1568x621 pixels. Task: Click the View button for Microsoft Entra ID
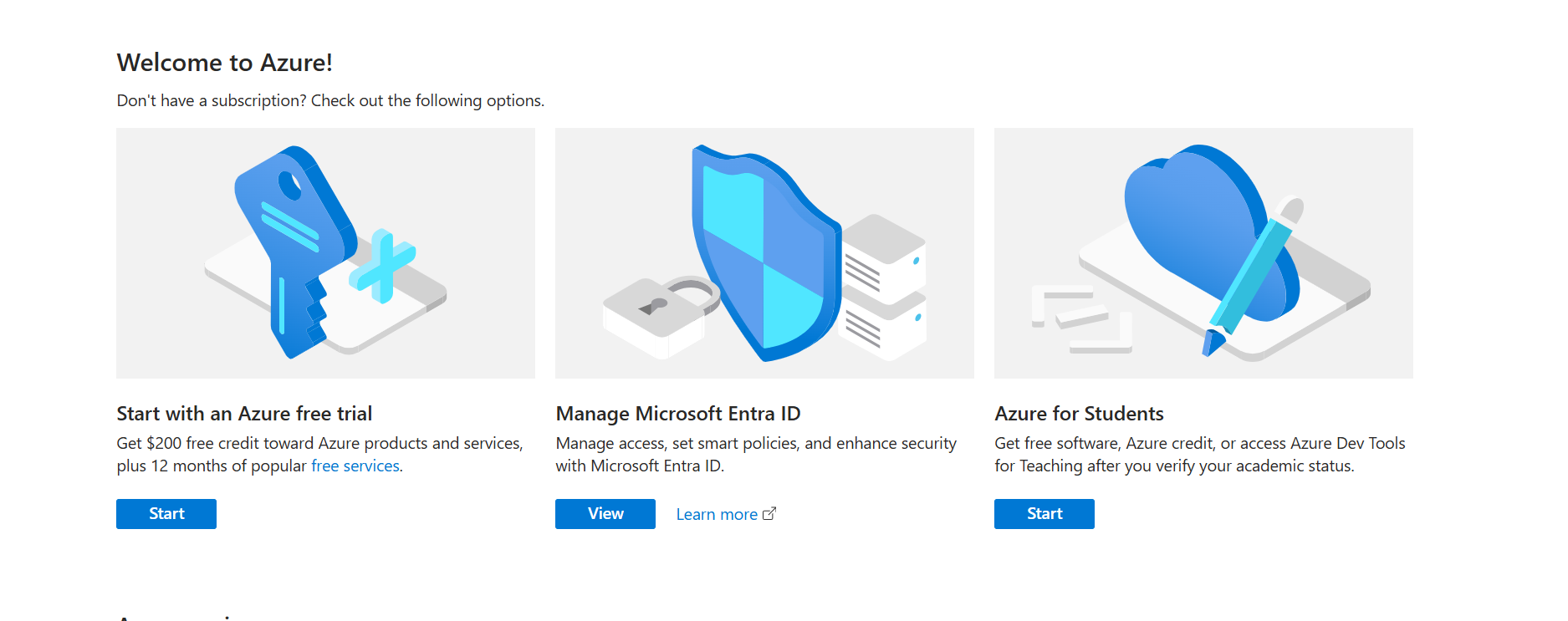pyautogui.click(x=605, y=514)
